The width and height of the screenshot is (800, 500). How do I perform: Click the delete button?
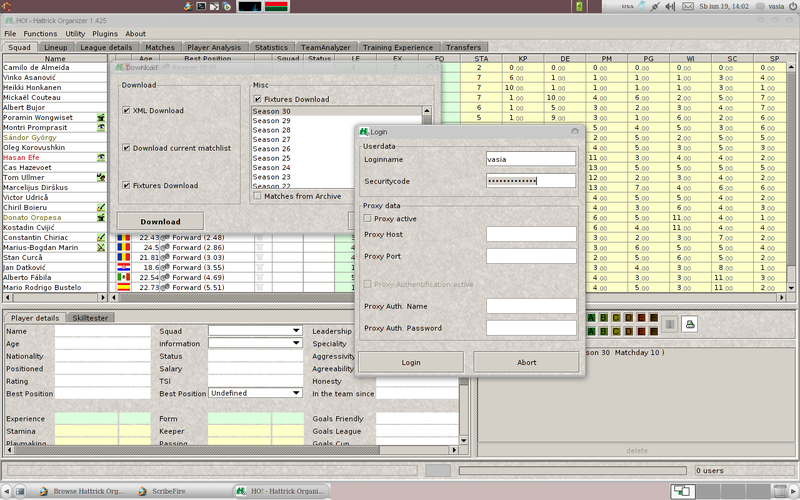[x=637, y=451]
